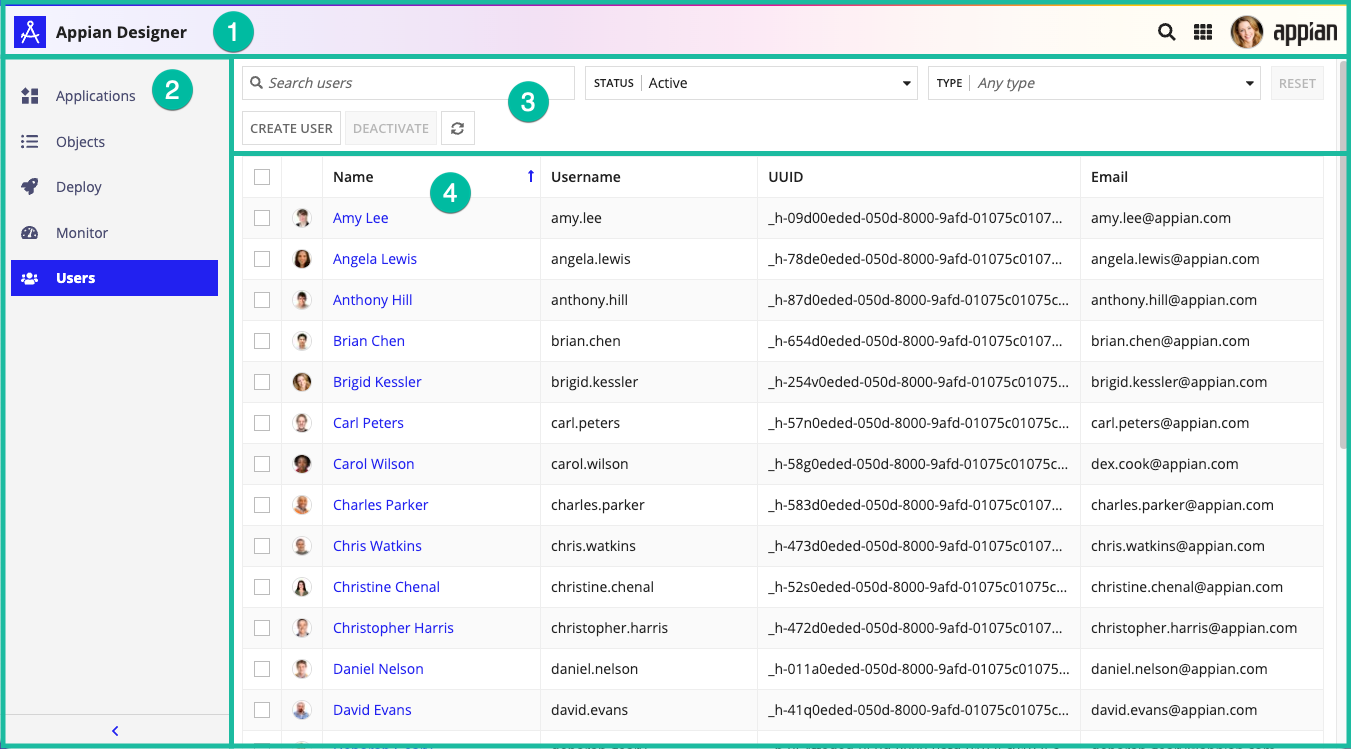Click the Deploy rocket icon
This screenshot has height=749, width=1351.
click(x=30, y=187)
